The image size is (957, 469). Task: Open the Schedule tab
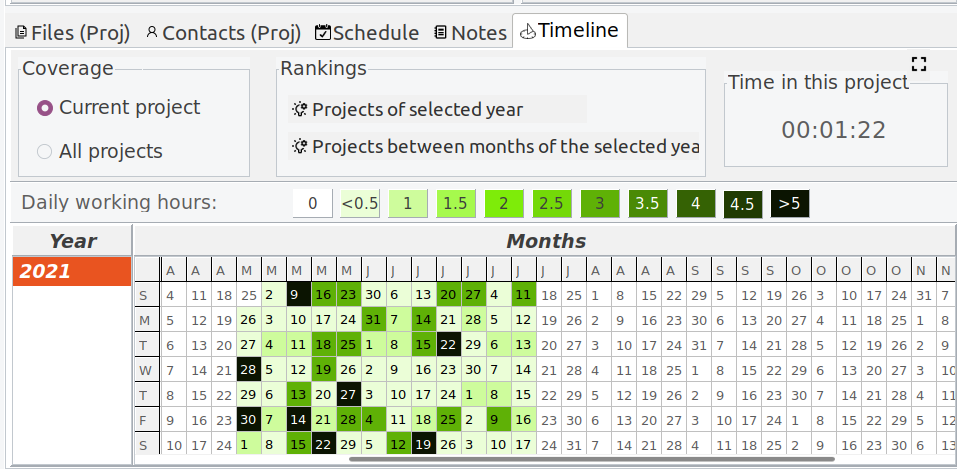tap(367, 33)
